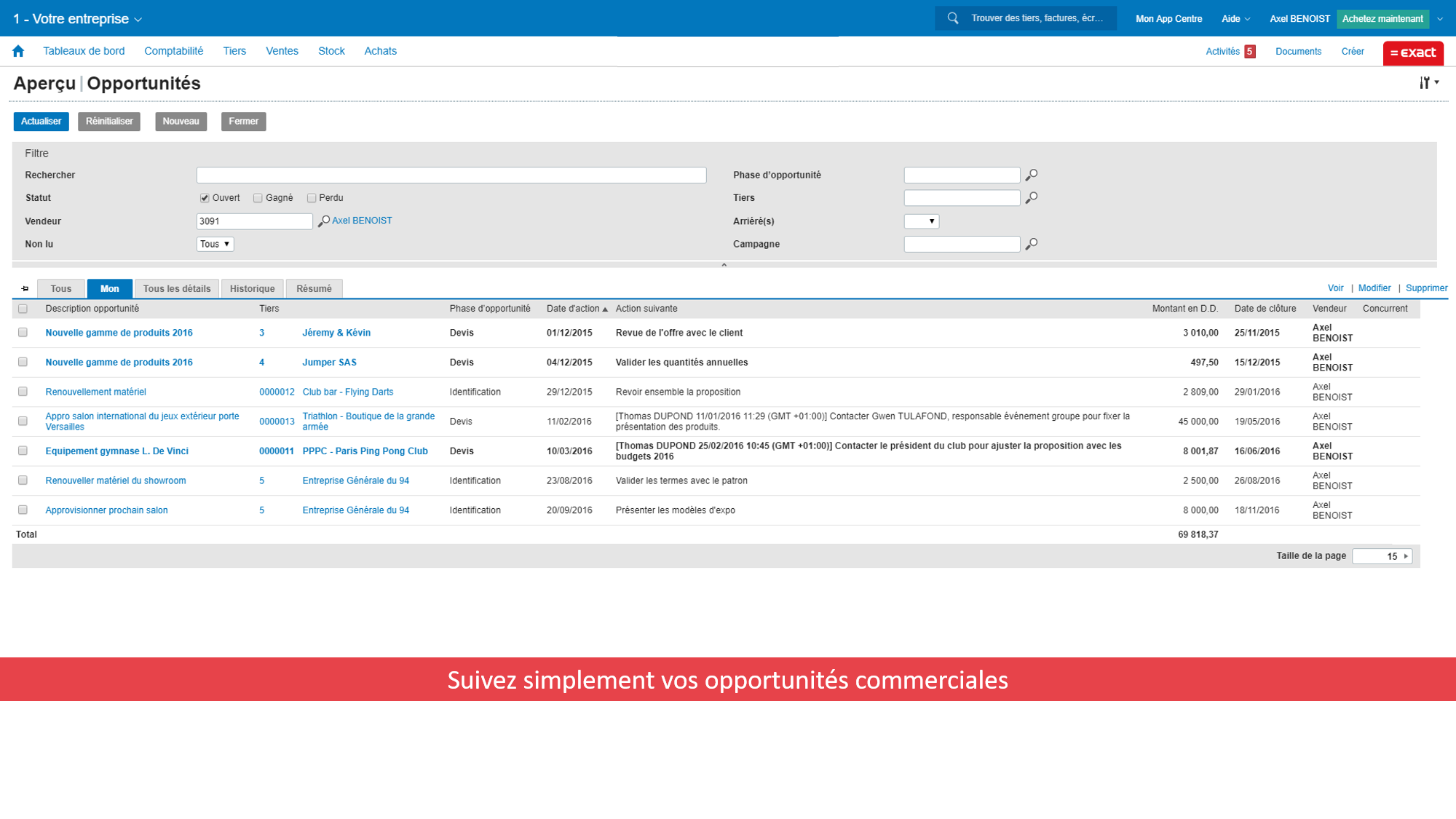The height and width of the screenshot is (819, 1456).
Task: Expand the Non lu Tous dropdown
Action: (214, 244)
